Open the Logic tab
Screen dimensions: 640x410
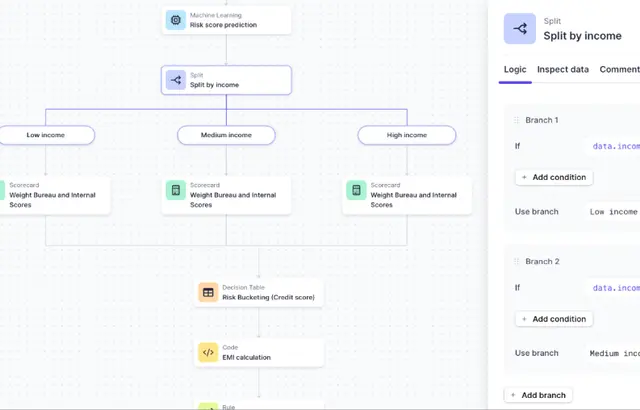tap(515, 69)
